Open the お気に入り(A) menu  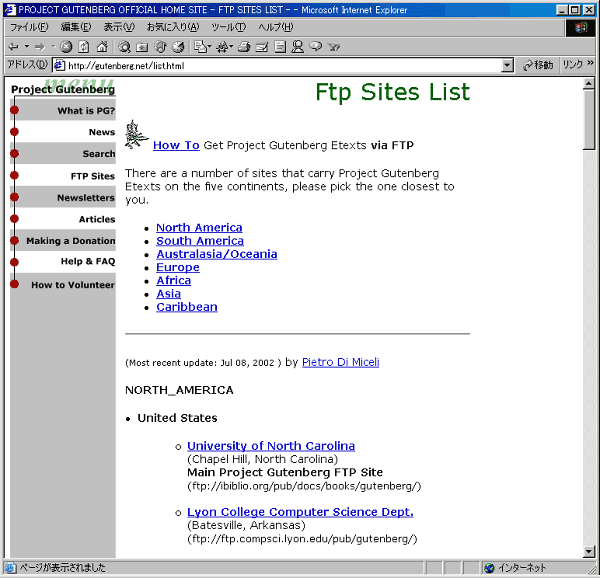173,27
